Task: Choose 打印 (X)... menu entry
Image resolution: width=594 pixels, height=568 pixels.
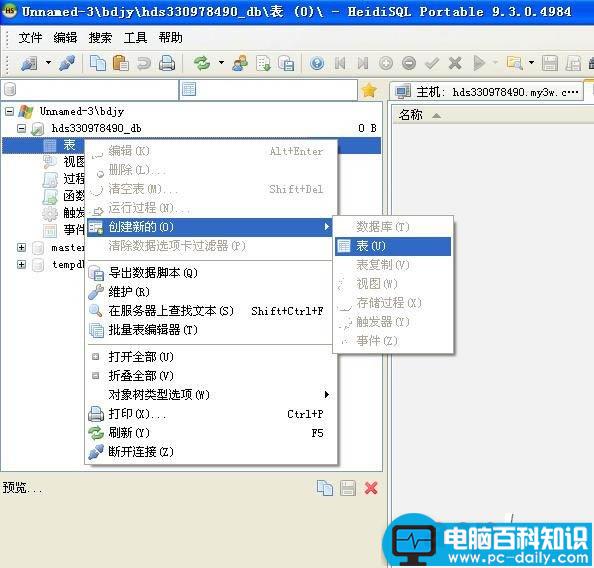Action: 209,414
